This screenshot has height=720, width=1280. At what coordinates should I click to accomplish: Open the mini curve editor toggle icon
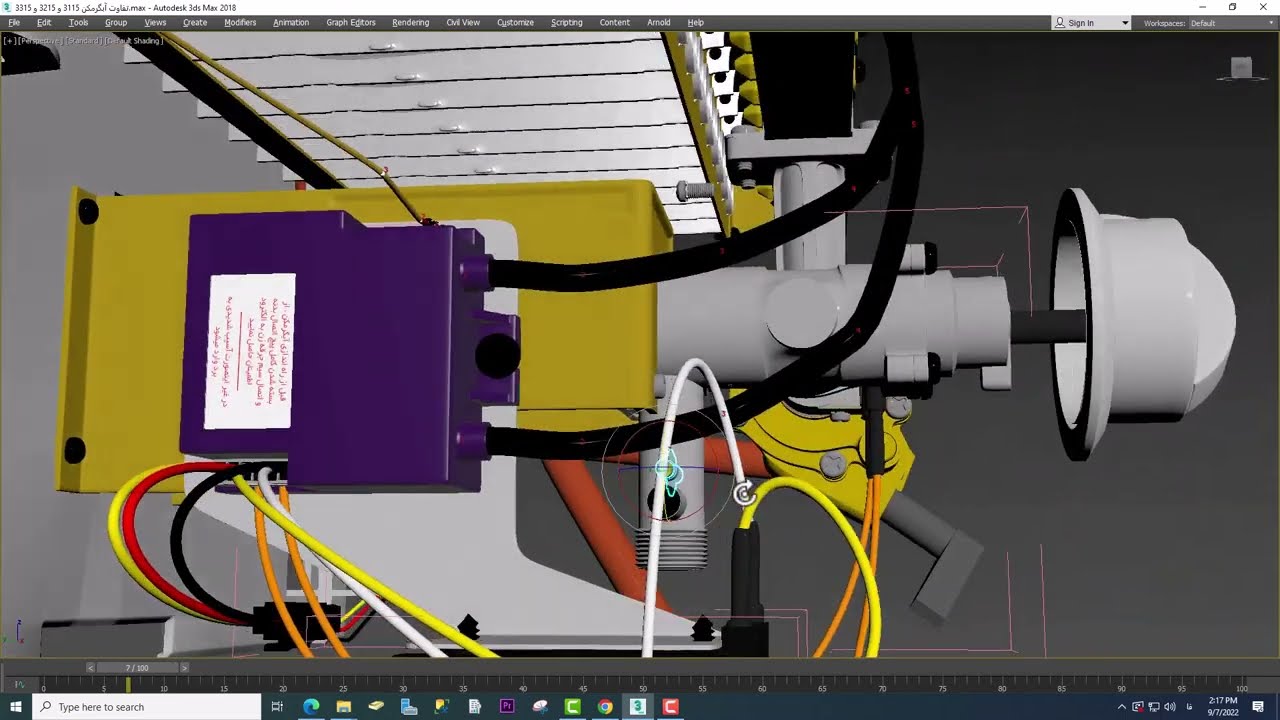[17, 685]
